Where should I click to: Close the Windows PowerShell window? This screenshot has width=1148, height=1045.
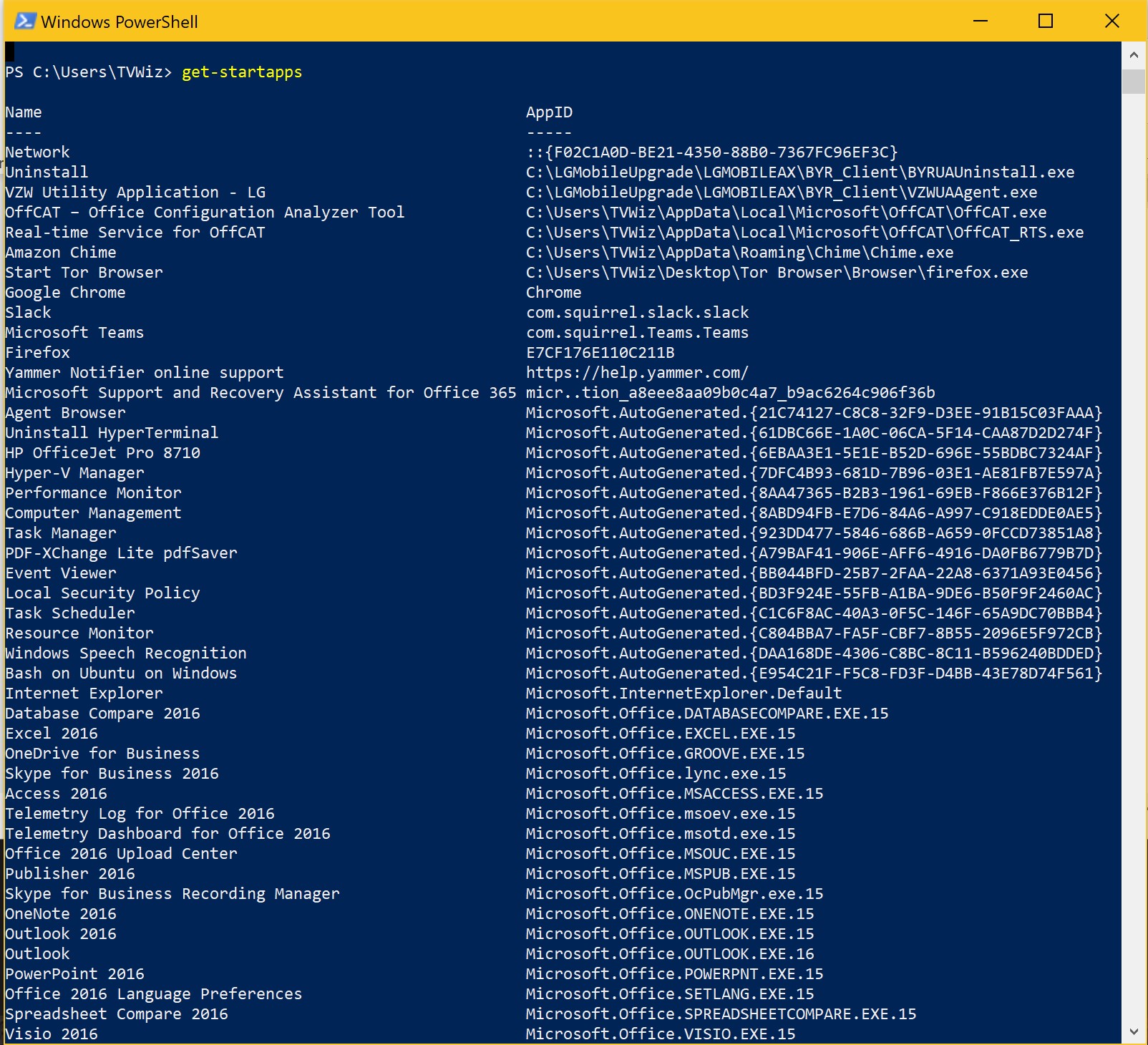point(1111,21)
